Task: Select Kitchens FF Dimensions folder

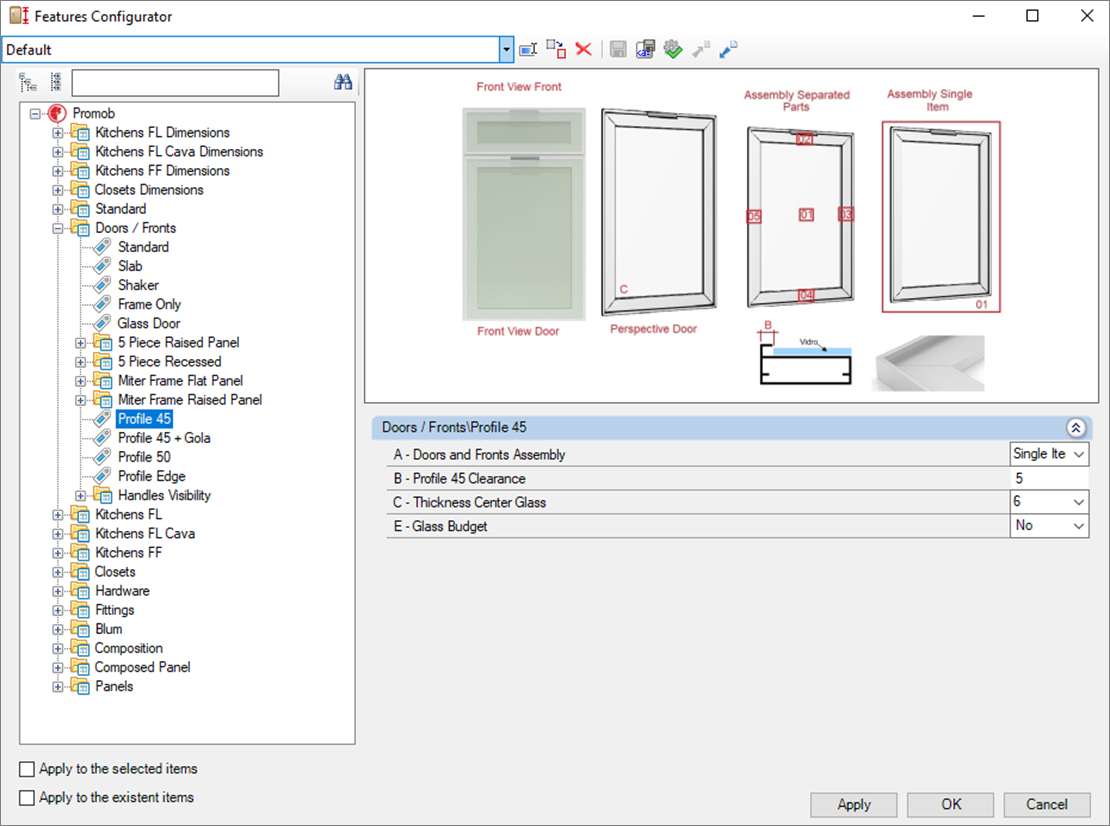Action: [162, 171]
